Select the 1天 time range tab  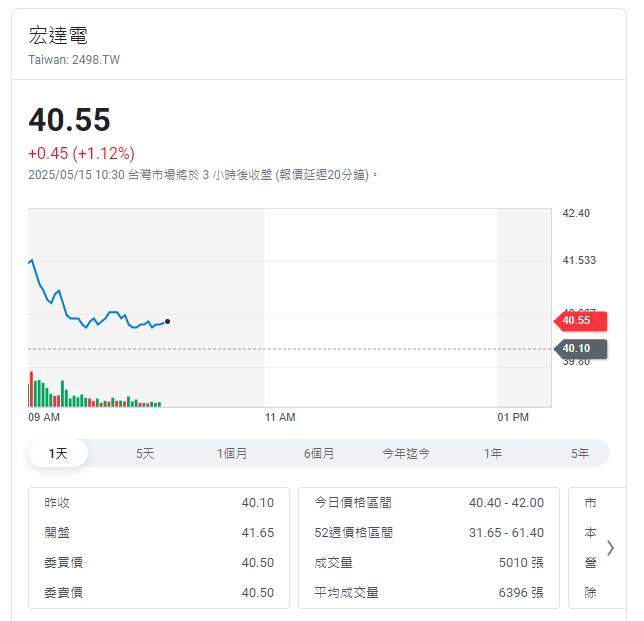click(58, 453)
